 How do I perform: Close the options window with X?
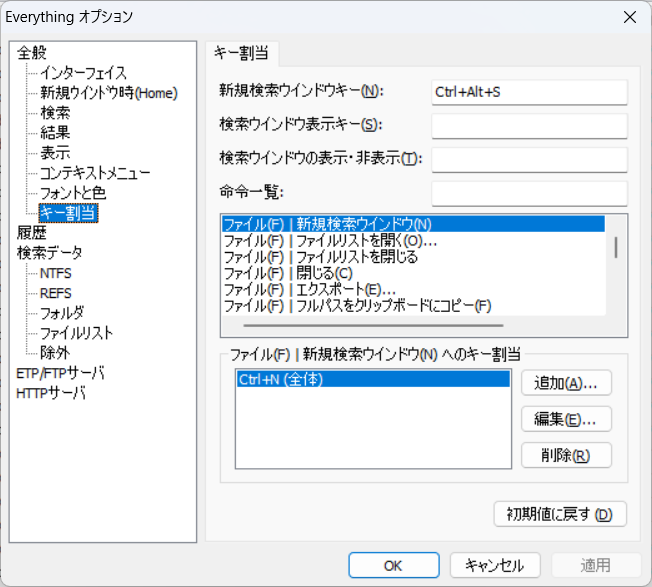(x=628, y=17)
